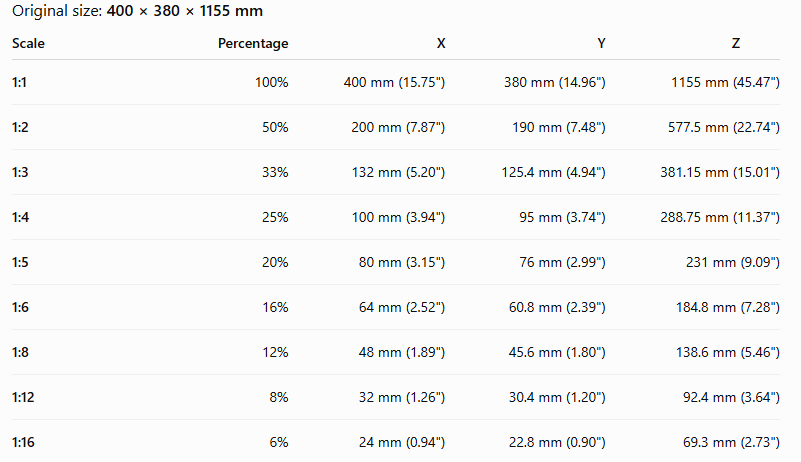Click the 8% percentage cell
The width and height of the screenshot is (801, 462).
pyautogui.click(x=279, y=397)
